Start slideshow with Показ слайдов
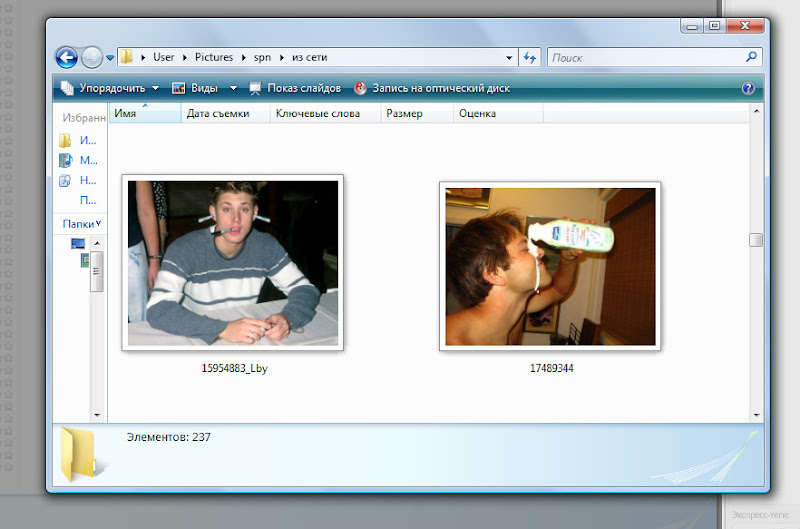 coord(295,88)
